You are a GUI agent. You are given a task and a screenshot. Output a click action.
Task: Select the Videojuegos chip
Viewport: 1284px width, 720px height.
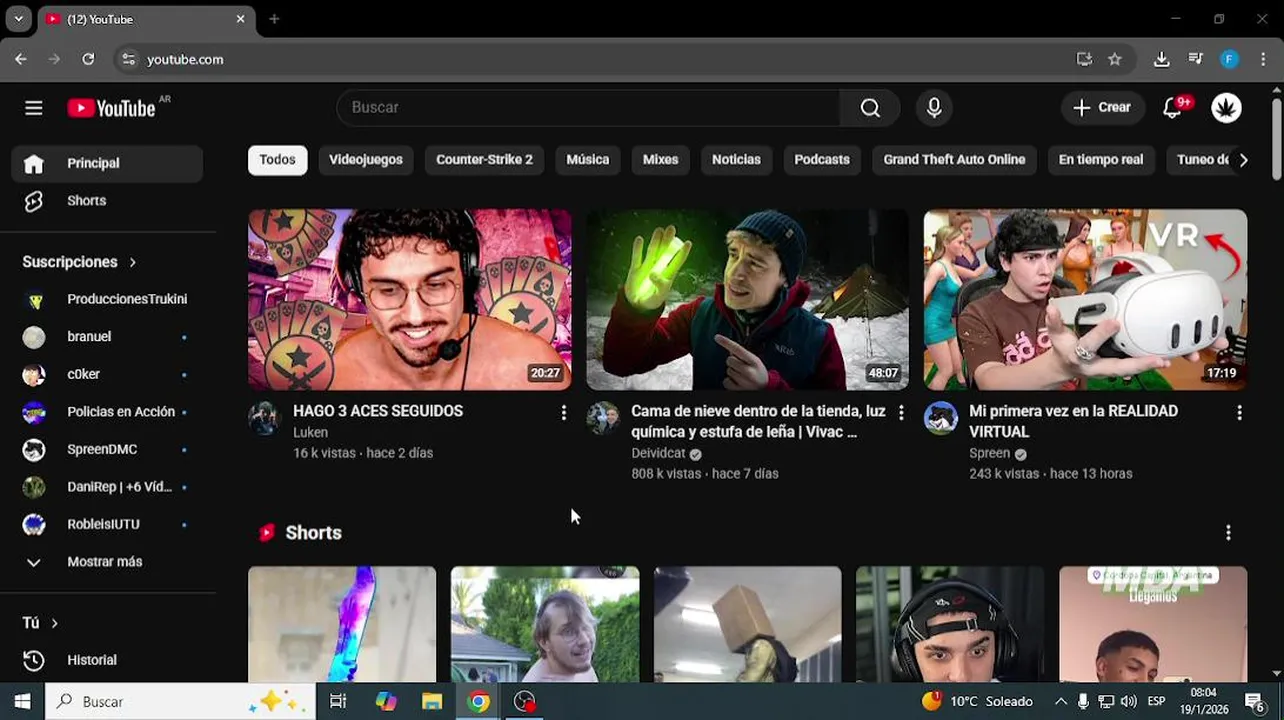point(366,160)
